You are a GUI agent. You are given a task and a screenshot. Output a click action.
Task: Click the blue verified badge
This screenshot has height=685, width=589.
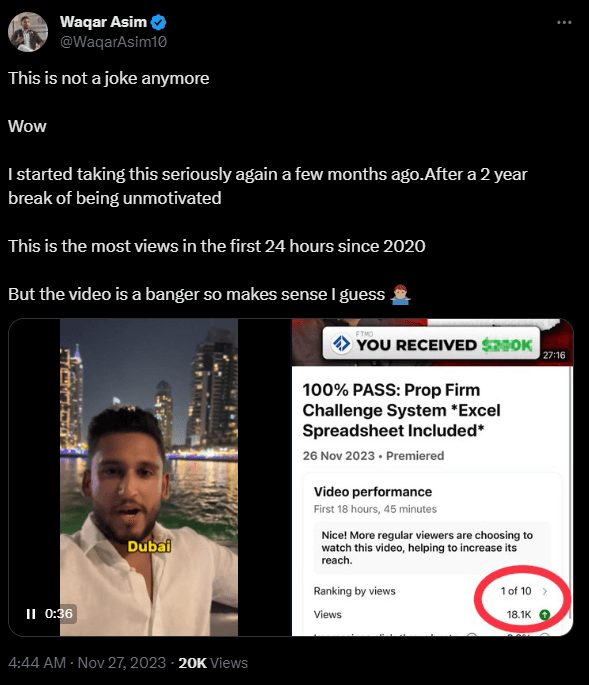point(158,22)
